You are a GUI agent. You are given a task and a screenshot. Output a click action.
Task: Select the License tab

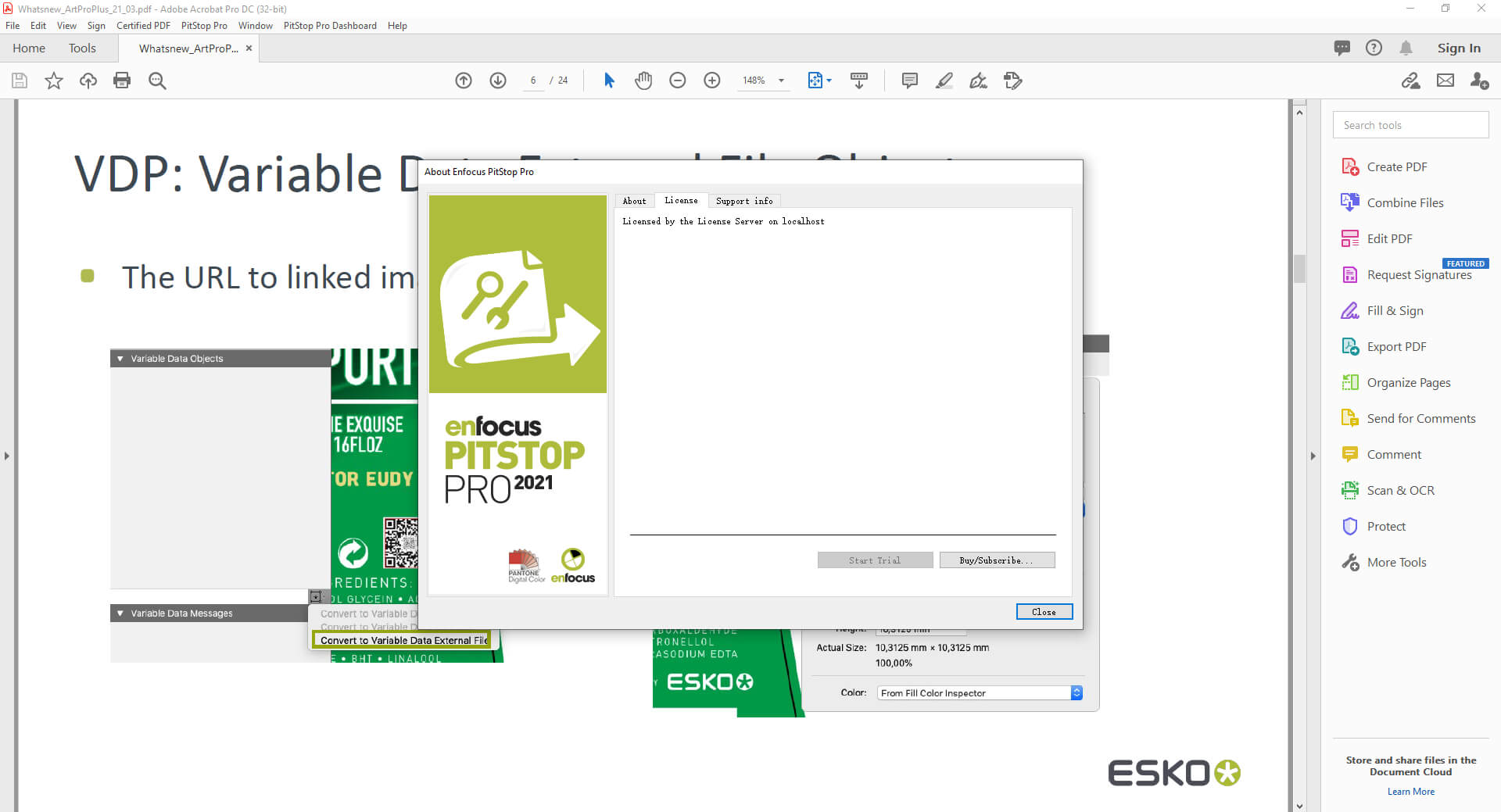pos(681,201)
